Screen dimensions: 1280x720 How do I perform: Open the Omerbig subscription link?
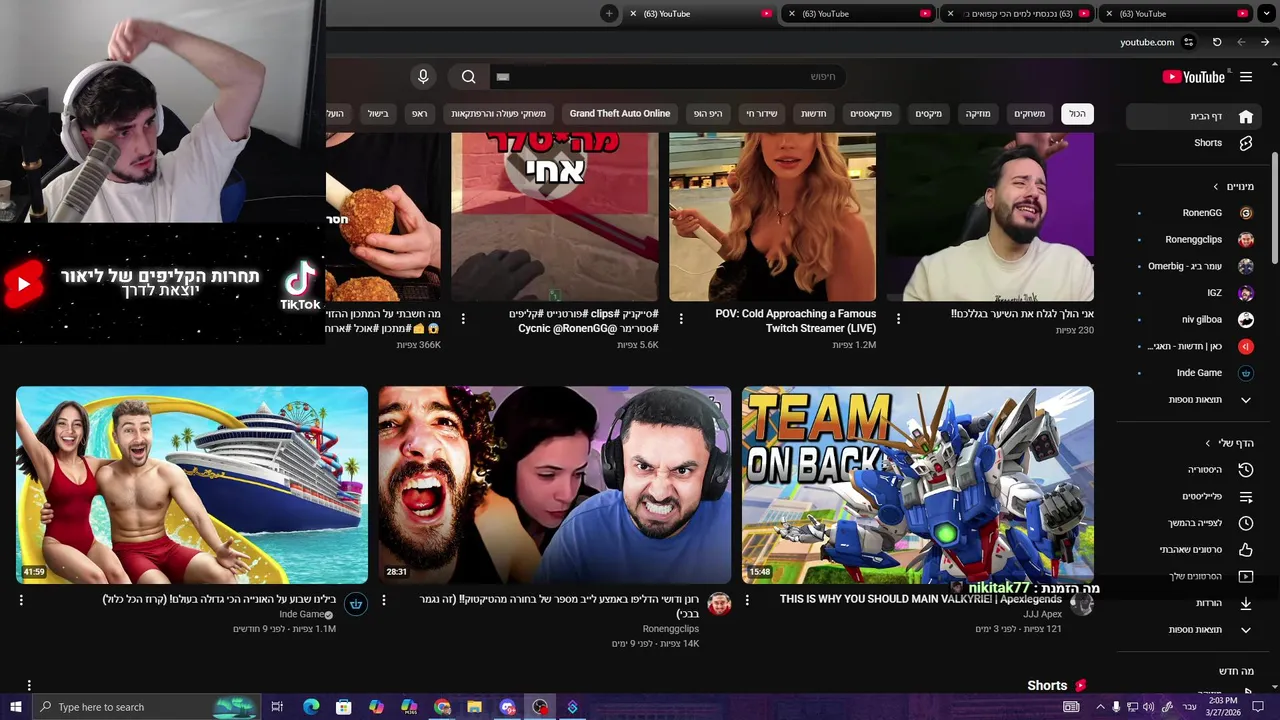coord(1185,267)
